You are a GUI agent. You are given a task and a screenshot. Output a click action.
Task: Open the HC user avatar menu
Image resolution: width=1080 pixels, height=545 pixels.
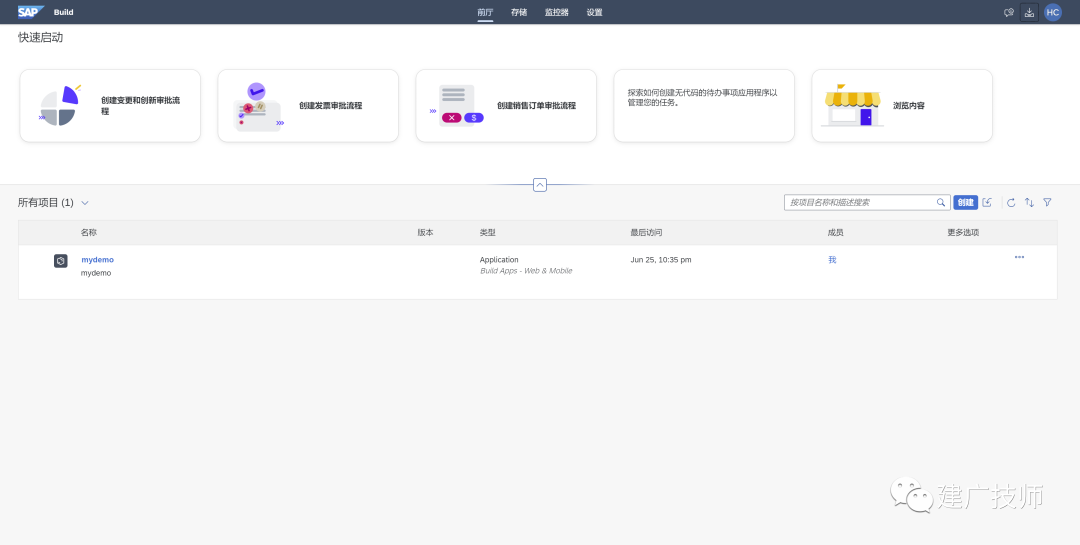tap(1052, 12)
